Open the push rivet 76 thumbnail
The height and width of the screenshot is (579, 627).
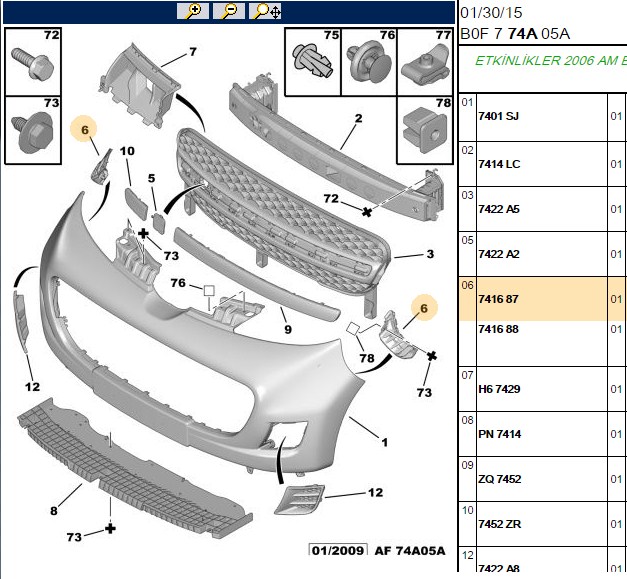tap(369, 62)
